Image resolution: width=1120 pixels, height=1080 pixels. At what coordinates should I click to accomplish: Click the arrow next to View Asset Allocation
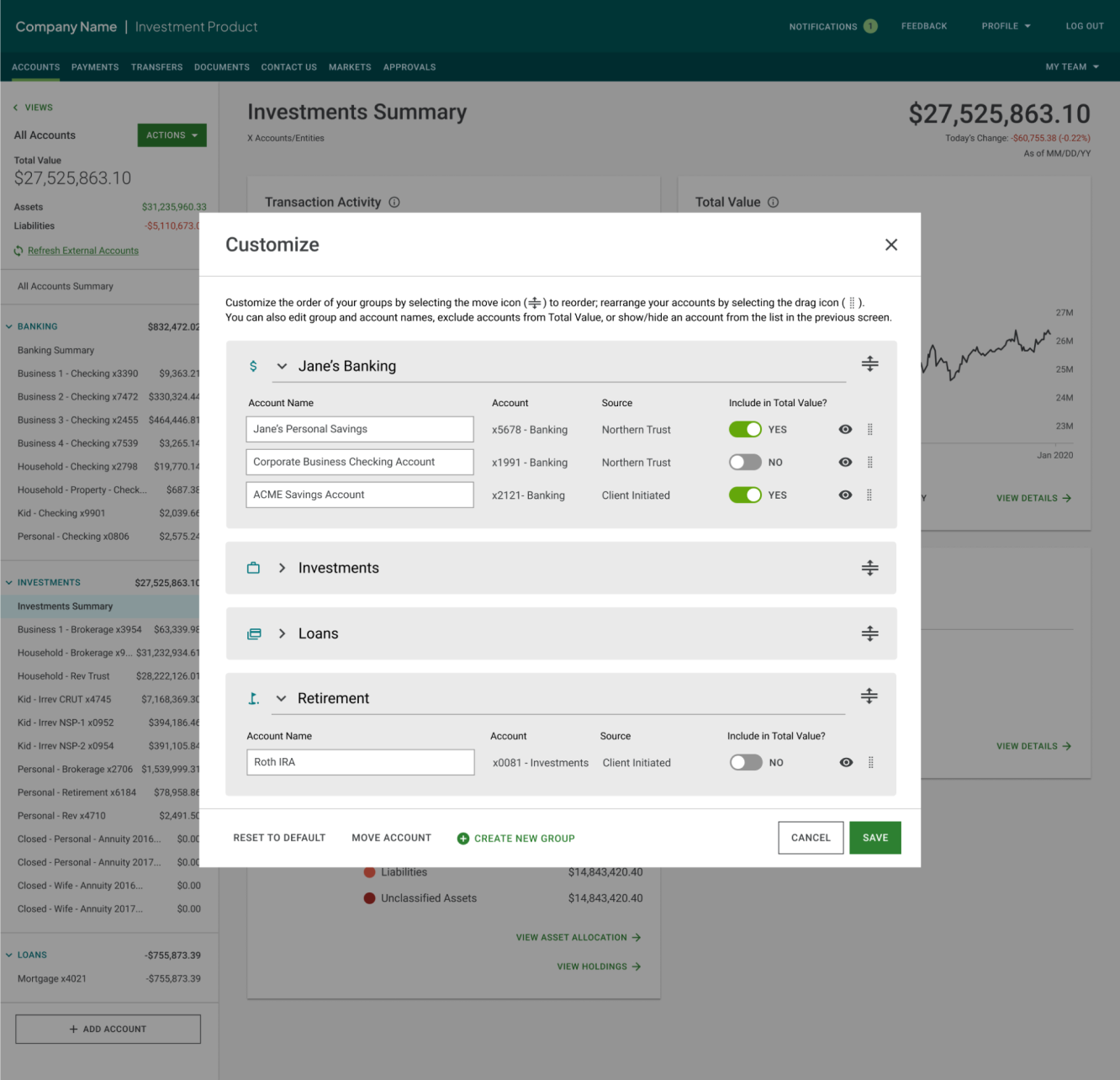point(637,938)
